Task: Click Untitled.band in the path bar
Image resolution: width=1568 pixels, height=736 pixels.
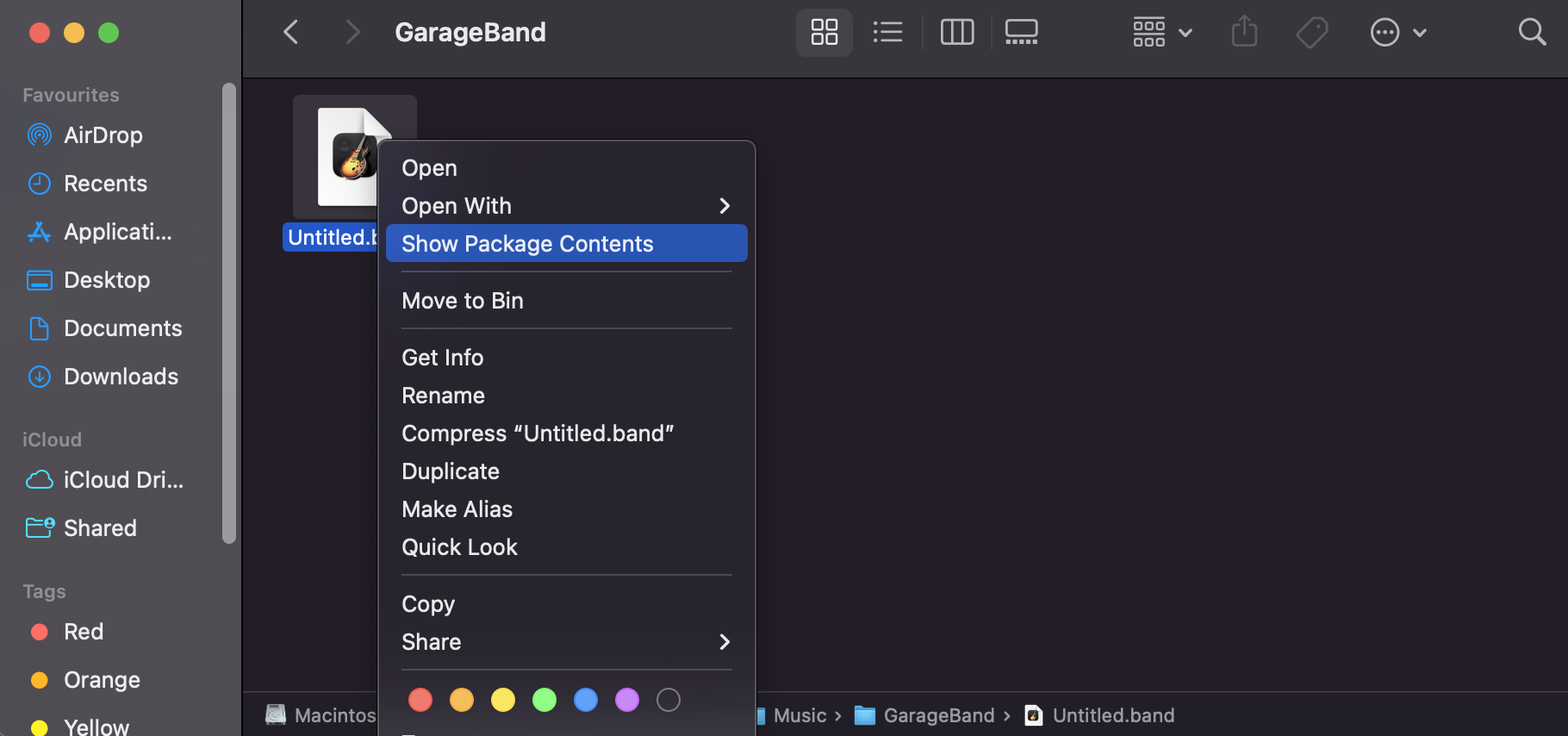Action: 1099,715
